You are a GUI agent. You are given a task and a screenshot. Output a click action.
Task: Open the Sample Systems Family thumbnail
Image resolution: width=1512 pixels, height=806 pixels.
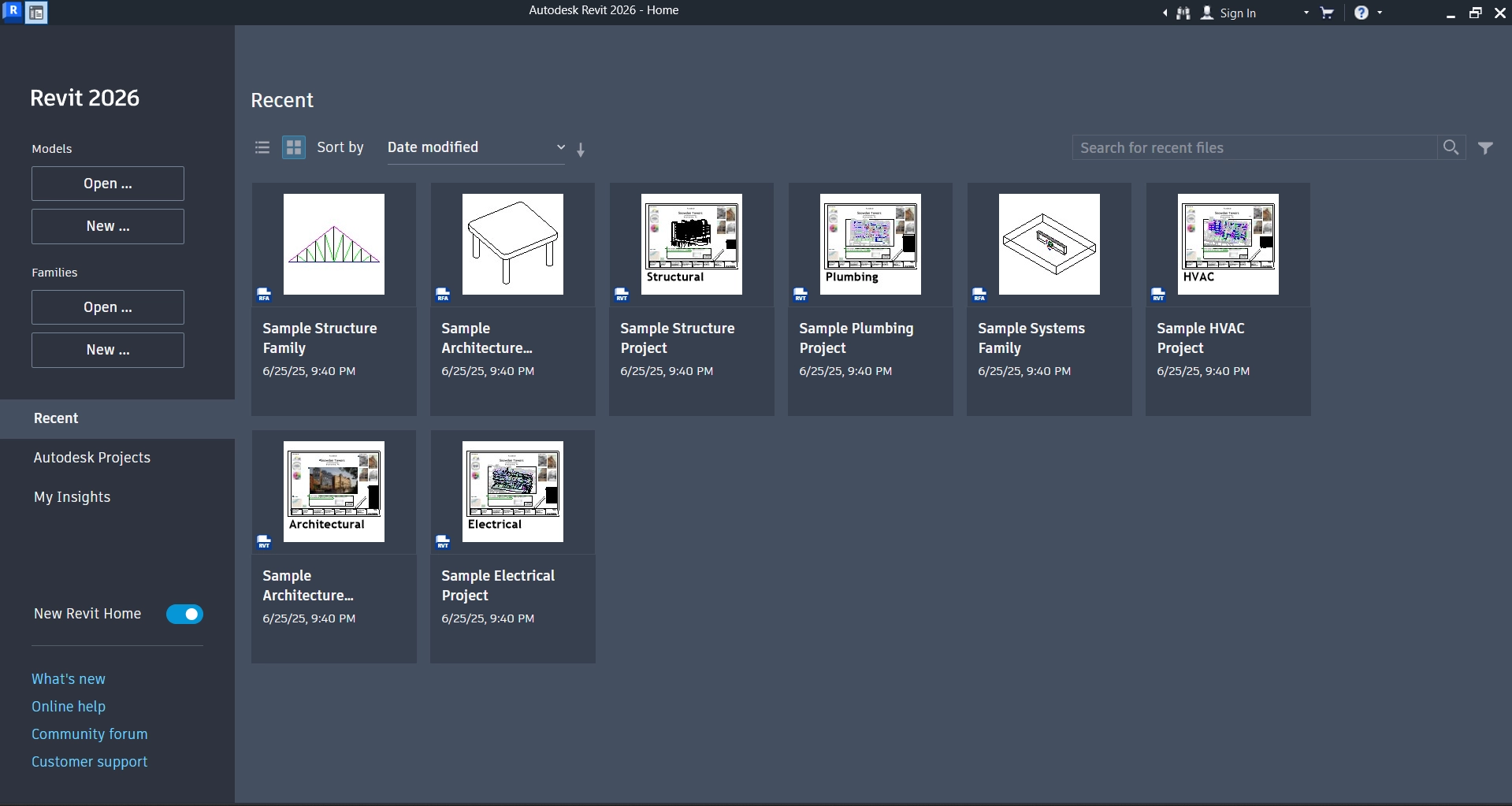tap(1049, 244)
